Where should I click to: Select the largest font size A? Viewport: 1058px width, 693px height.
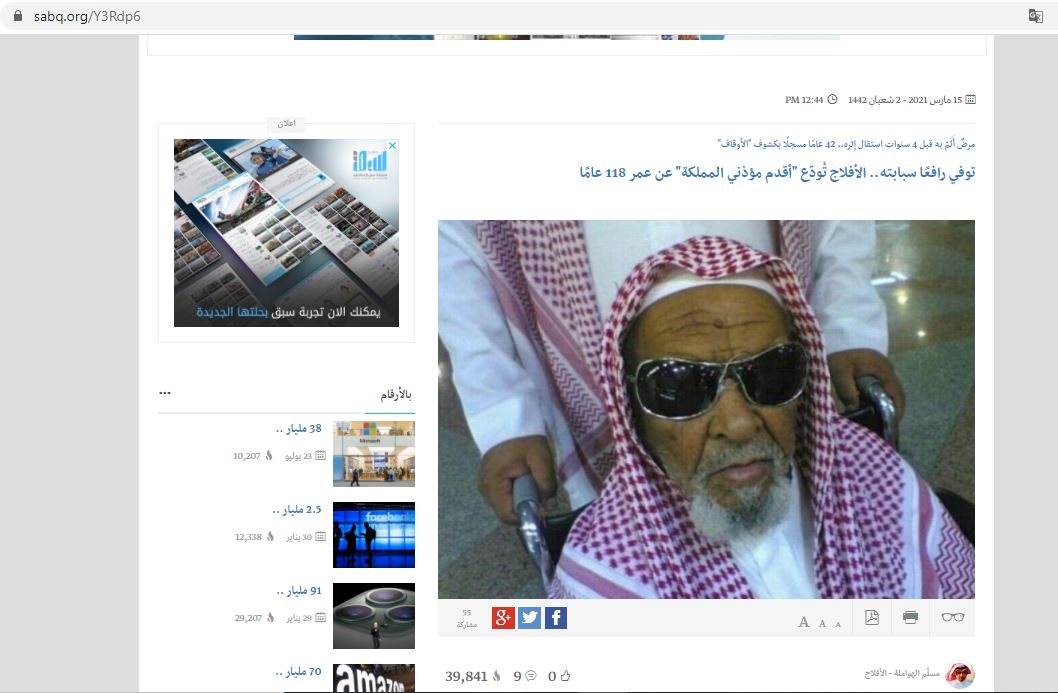[x=803, y=622]
